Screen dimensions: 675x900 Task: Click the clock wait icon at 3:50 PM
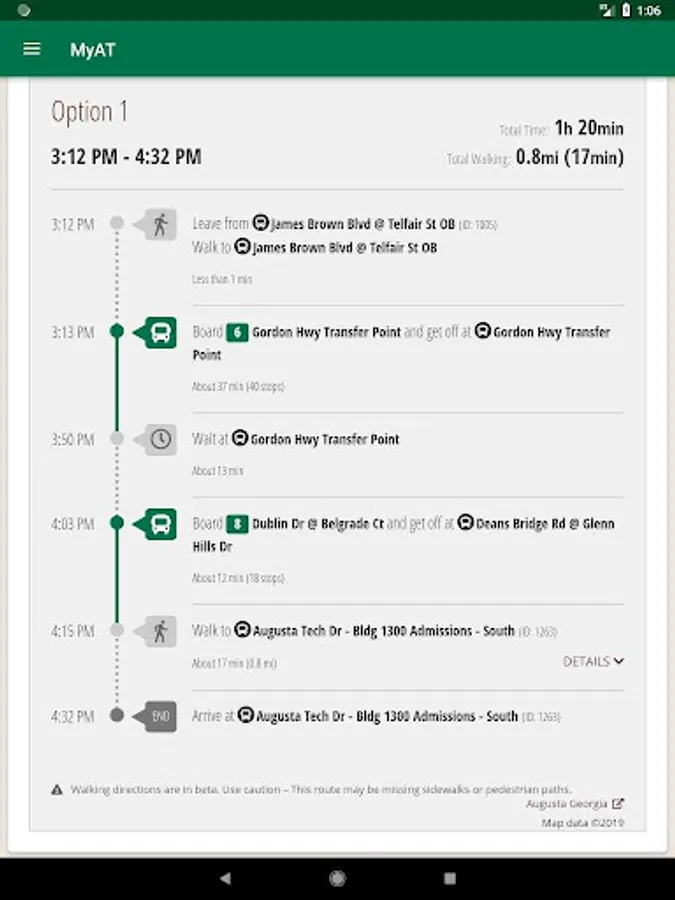[x=160, y=439]
